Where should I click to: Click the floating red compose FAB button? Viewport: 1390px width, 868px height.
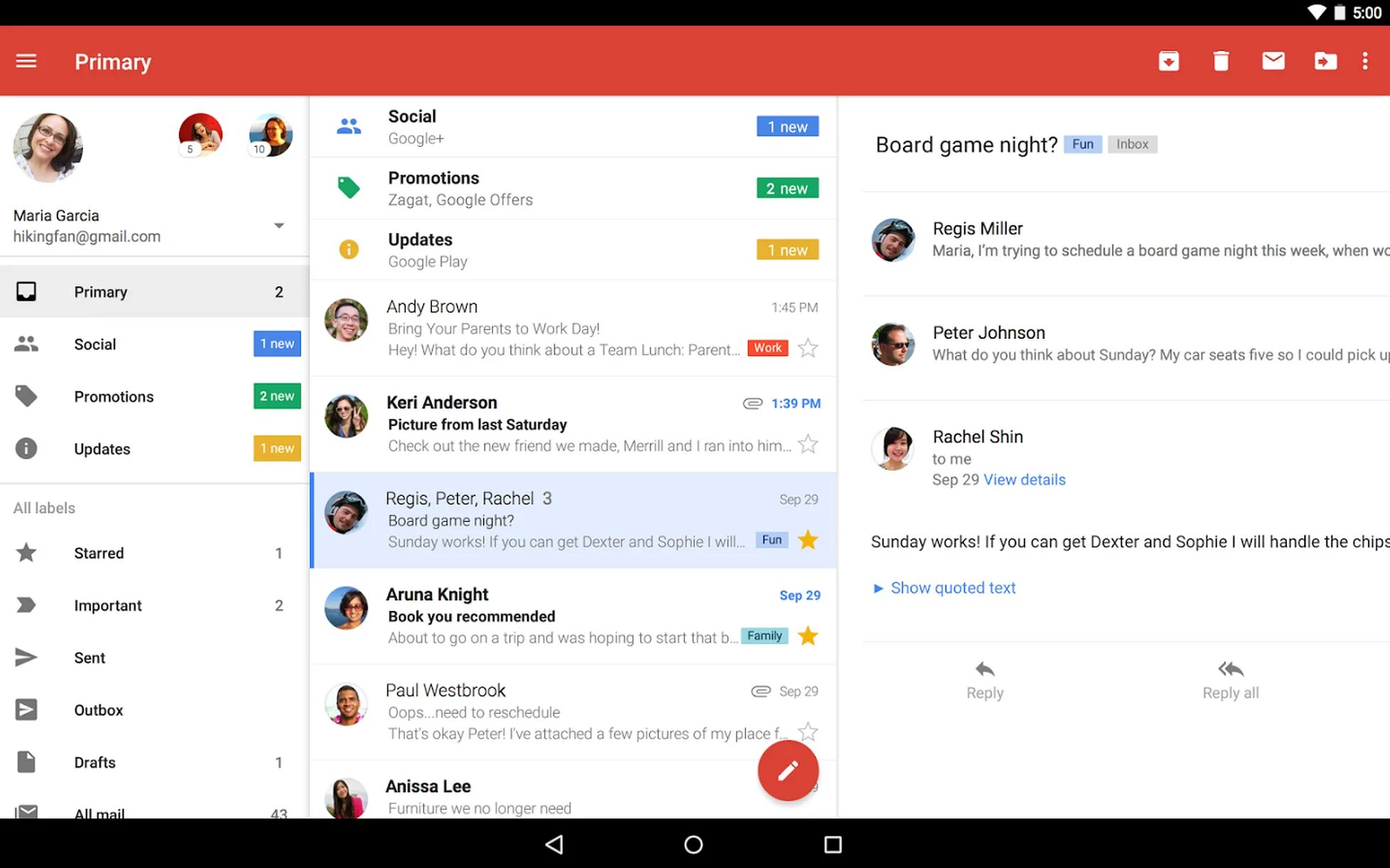pos(788,770)
